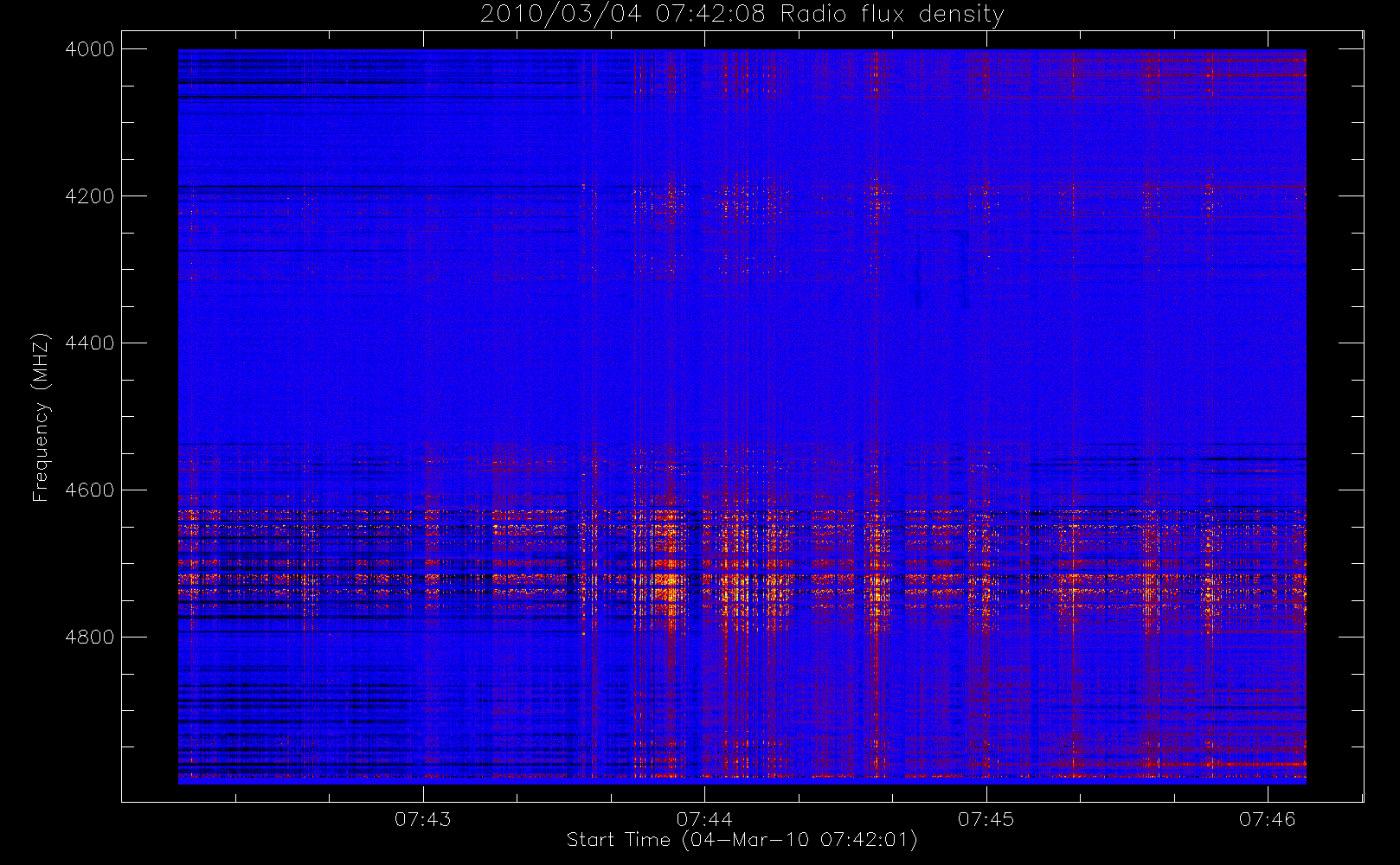This screenshot has height=865, width=1400.
Task: Select the '4000' frequency axis label
Action: pos(90,49)
